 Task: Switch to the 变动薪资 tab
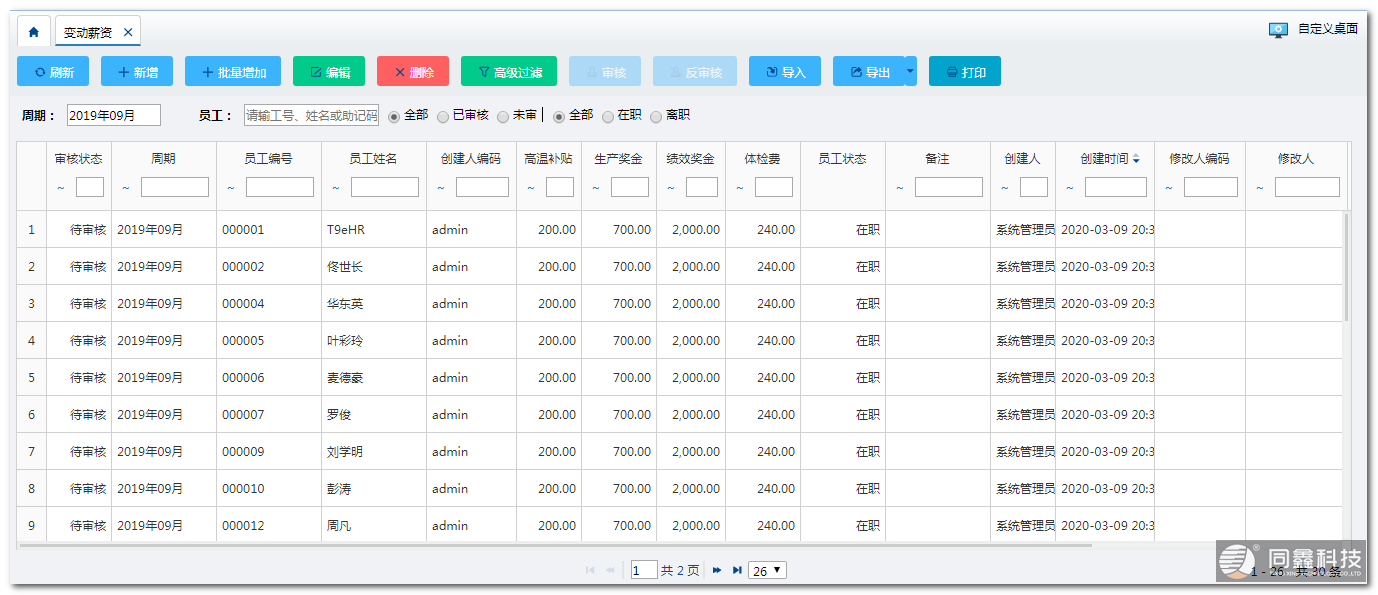pos(88,32)
